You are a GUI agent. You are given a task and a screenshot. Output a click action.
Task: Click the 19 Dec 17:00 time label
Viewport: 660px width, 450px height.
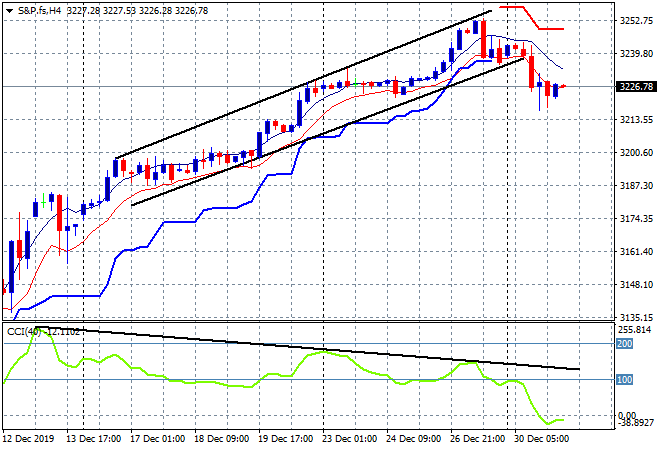tap(285, 439)
